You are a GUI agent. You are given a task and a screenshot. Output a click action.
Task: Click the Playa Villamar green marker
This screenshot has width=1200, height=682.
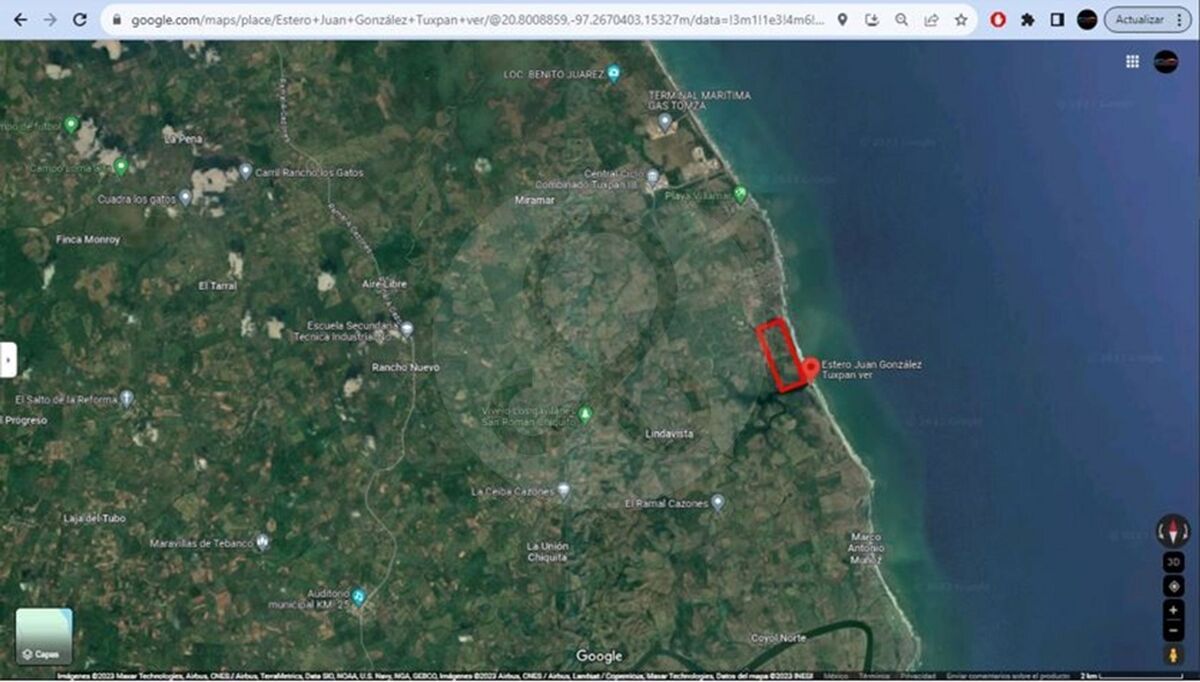(x=740, y=194)
